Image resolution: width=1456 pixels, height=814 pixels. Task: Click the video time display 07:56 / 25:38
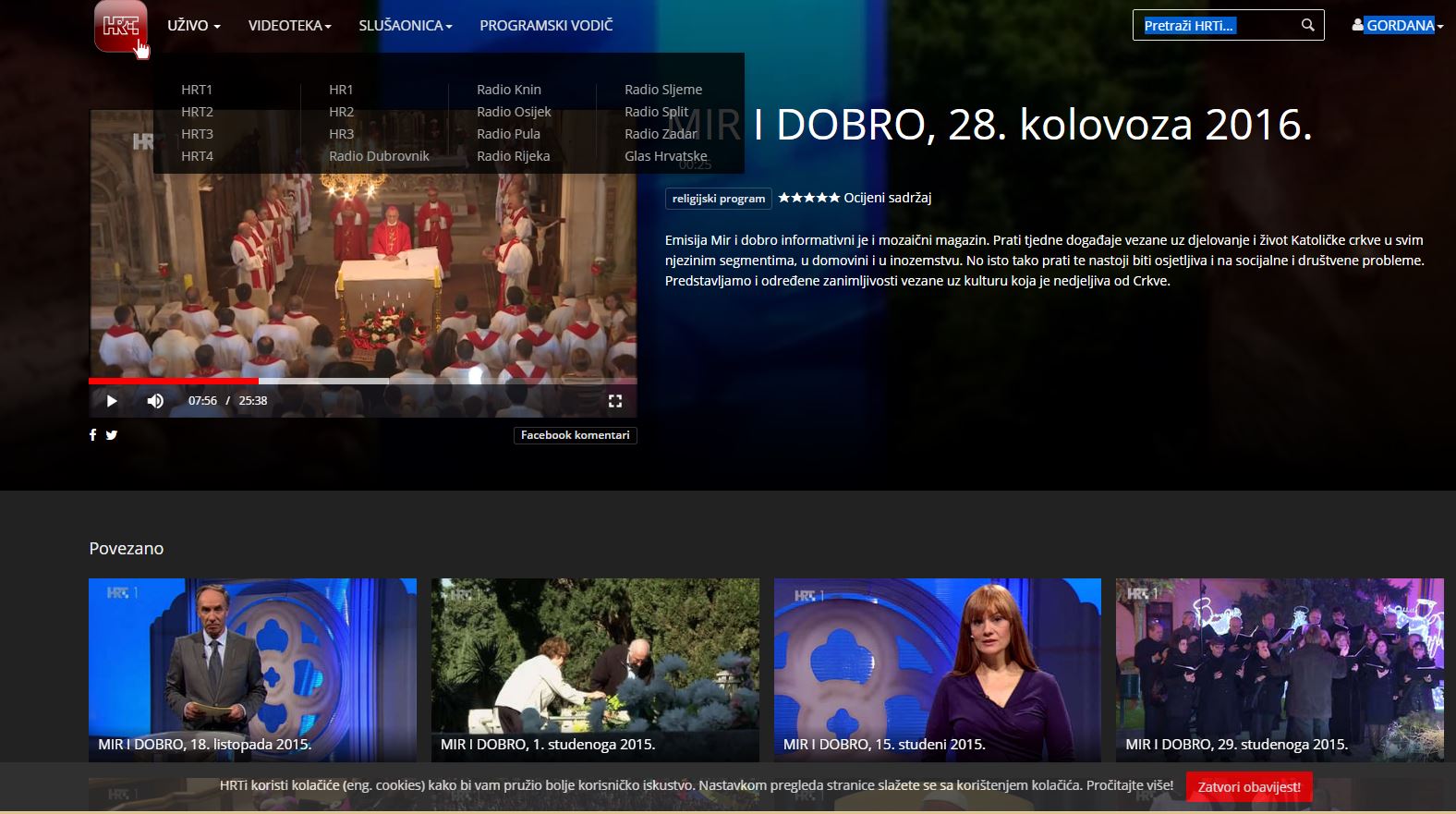coord(227,401)
